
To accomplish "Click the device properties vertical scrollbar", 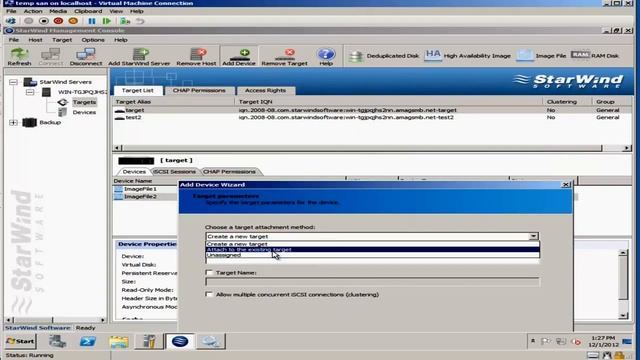I will [623, 284].
